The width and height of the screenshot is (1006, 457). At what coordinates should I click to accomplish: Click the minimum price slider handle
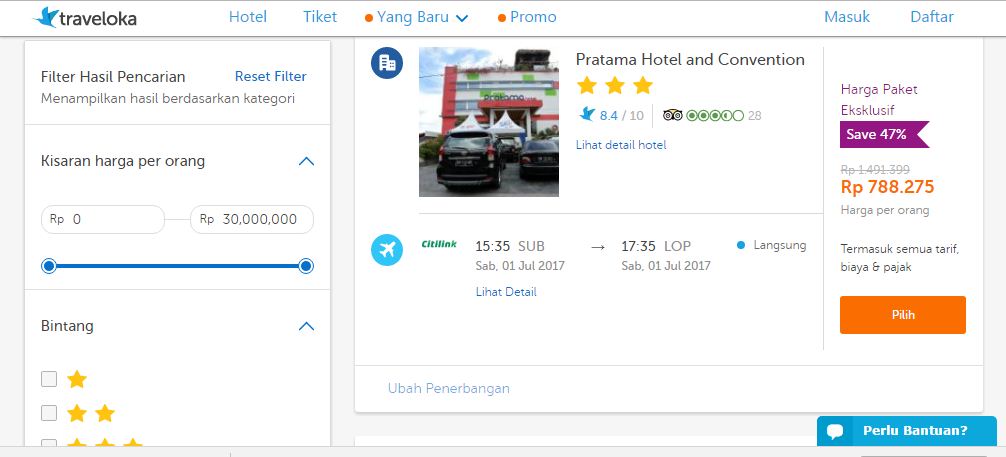coord(49,266)
